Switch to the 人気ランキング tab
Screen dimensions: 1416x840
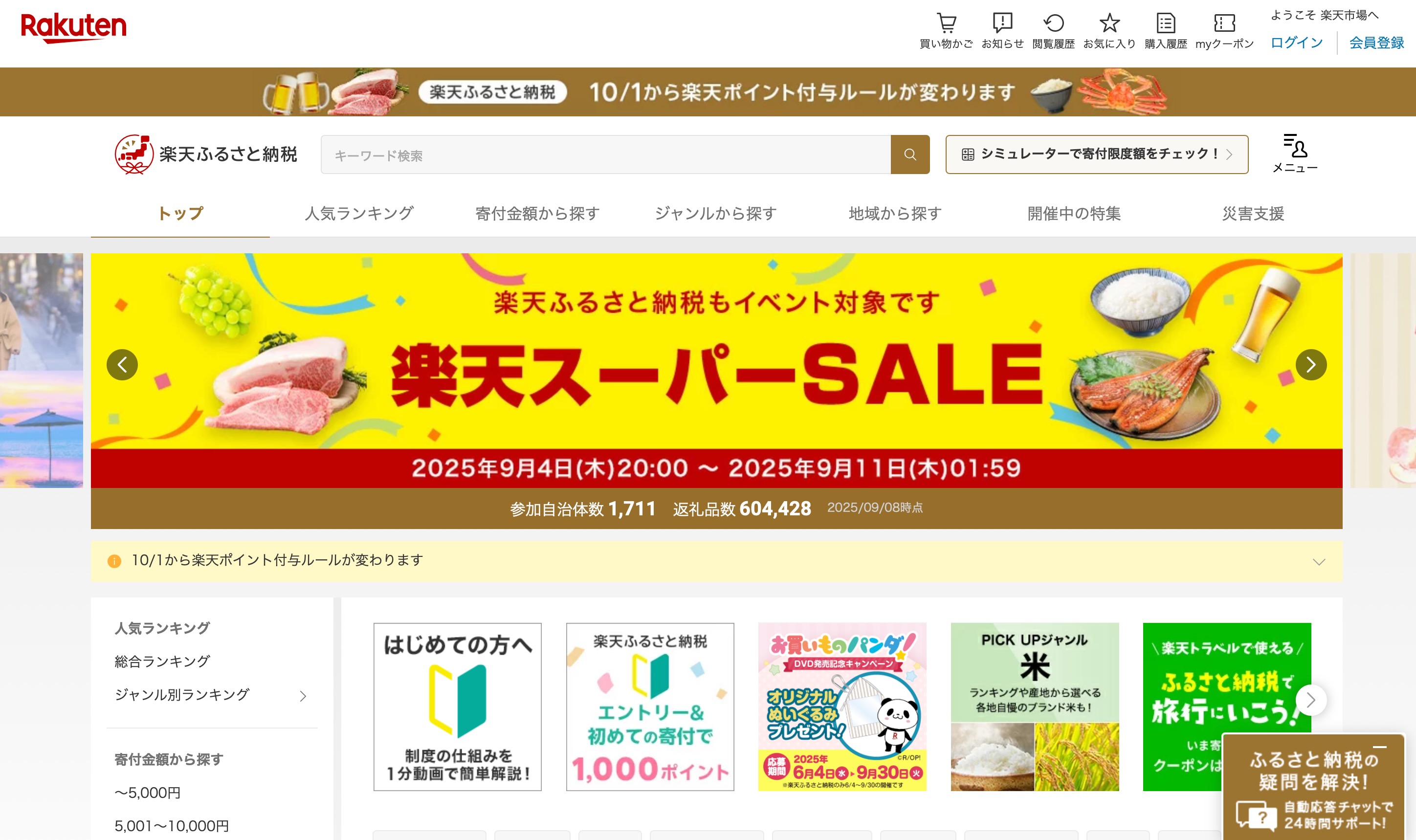coord(359,213)
